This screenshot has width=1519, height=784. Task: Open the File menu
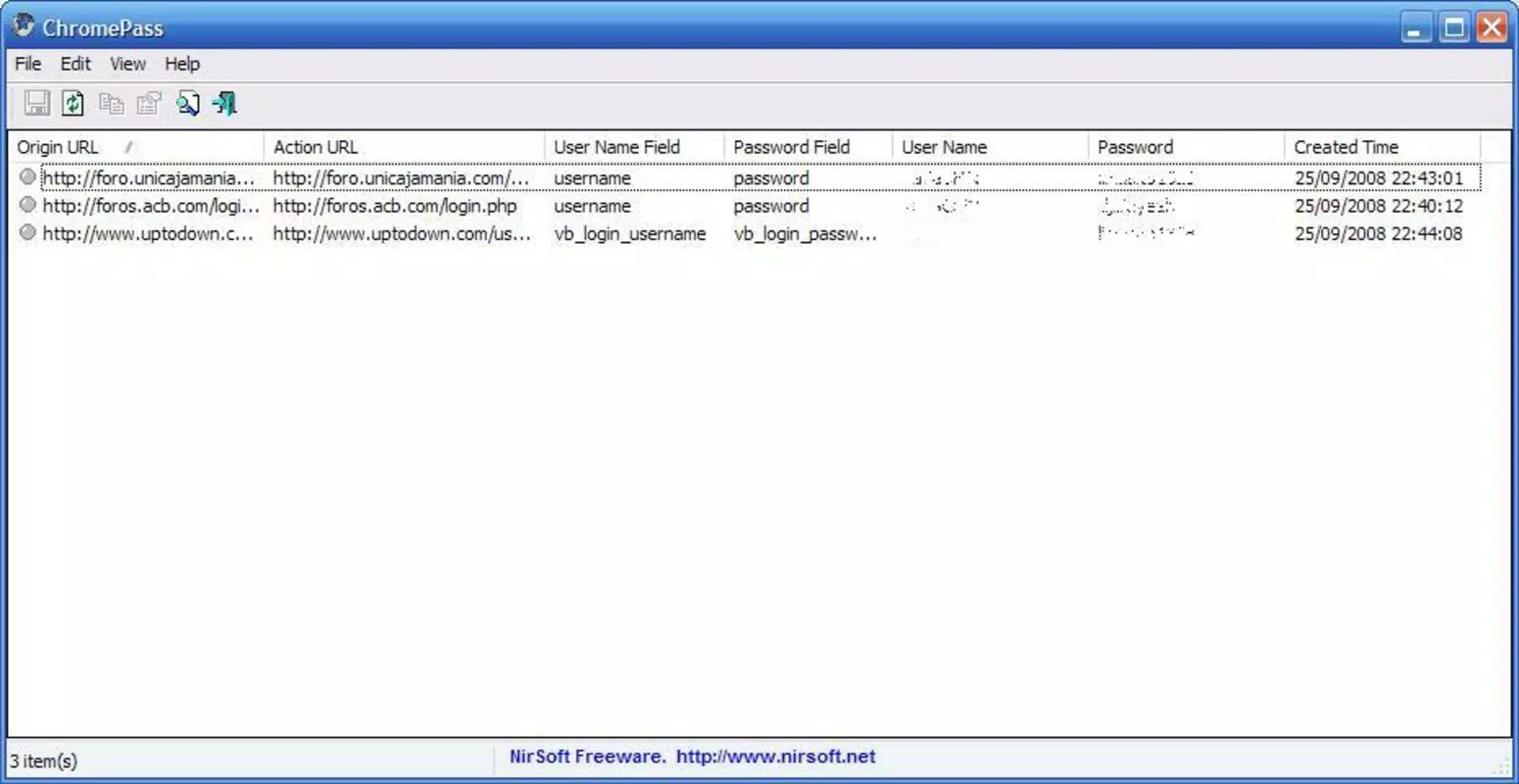coord(27,64)
